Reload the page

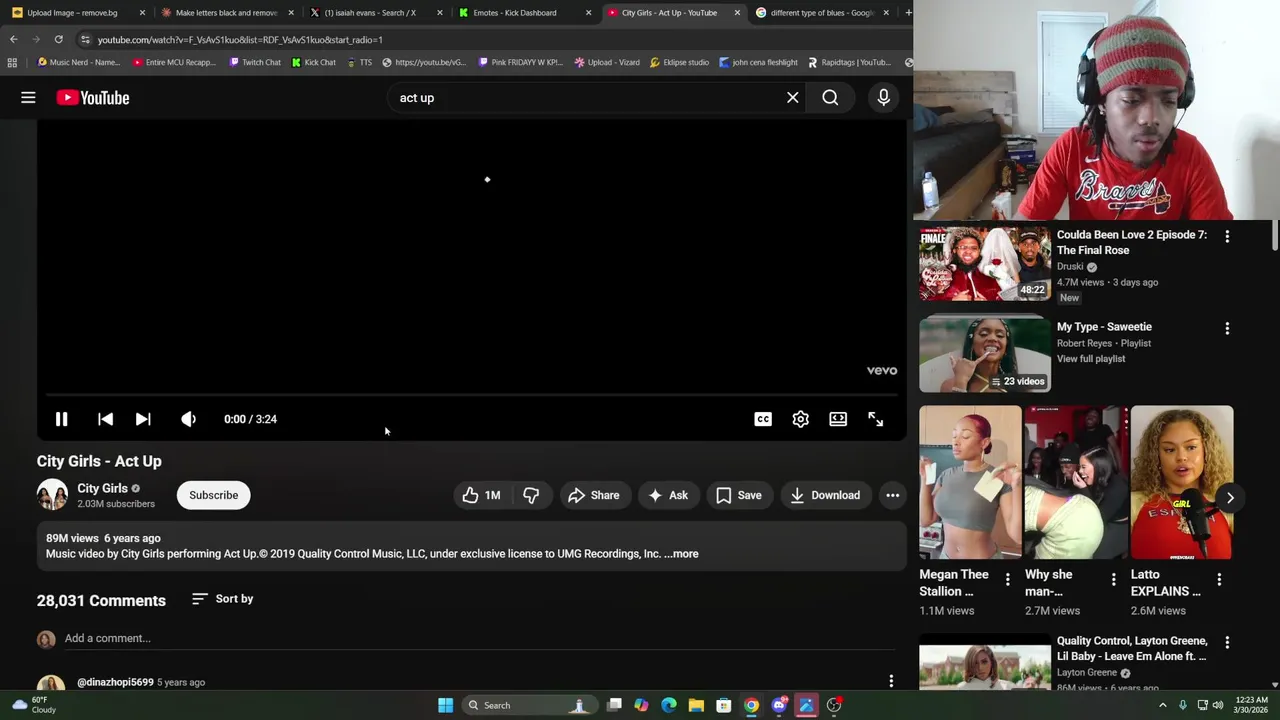pos(58,39)
